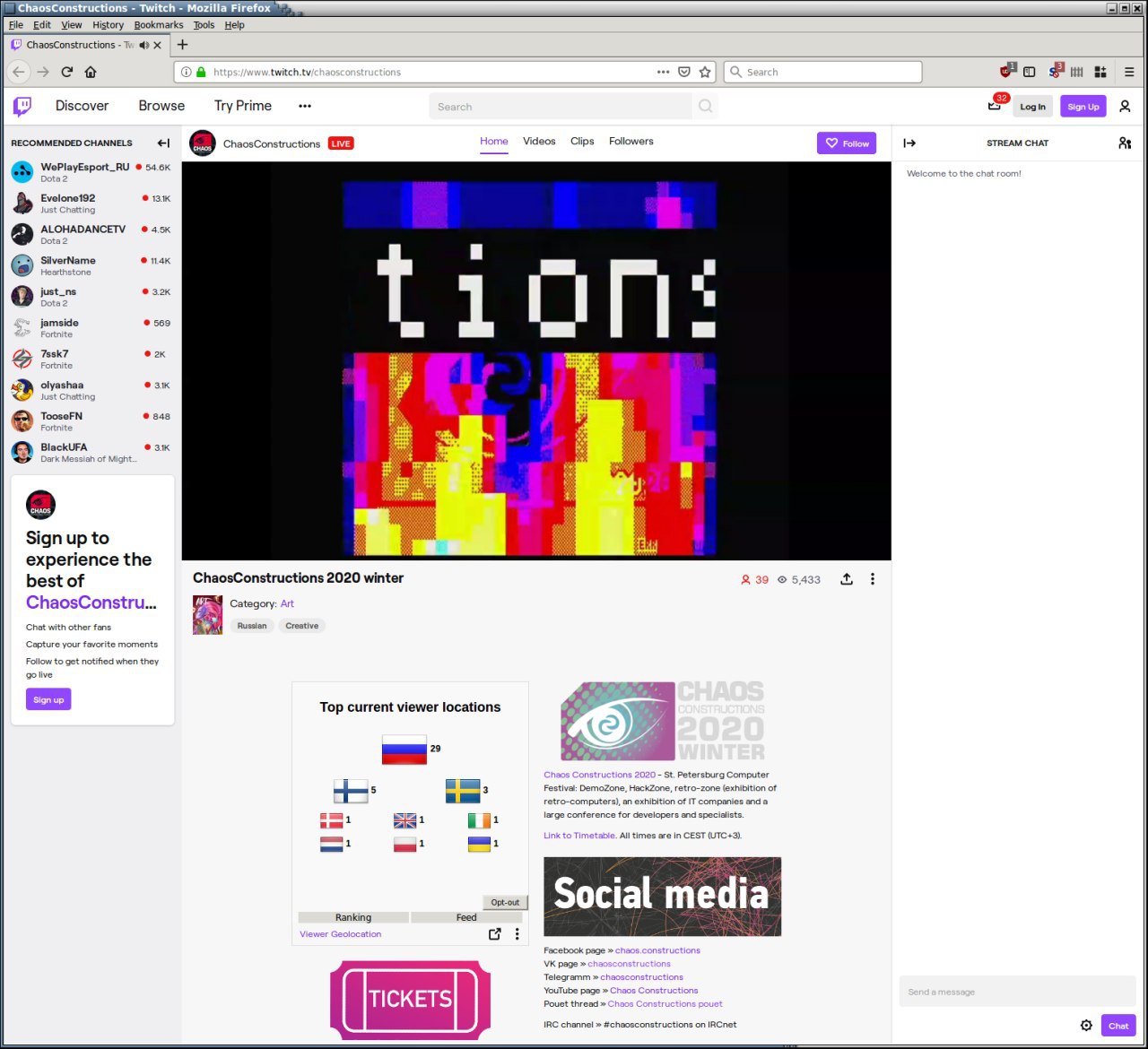The height and width of the screenshot is (1049, 1148).
Task: Reload the page in Firefox
Action: click(x=66, y=72)
